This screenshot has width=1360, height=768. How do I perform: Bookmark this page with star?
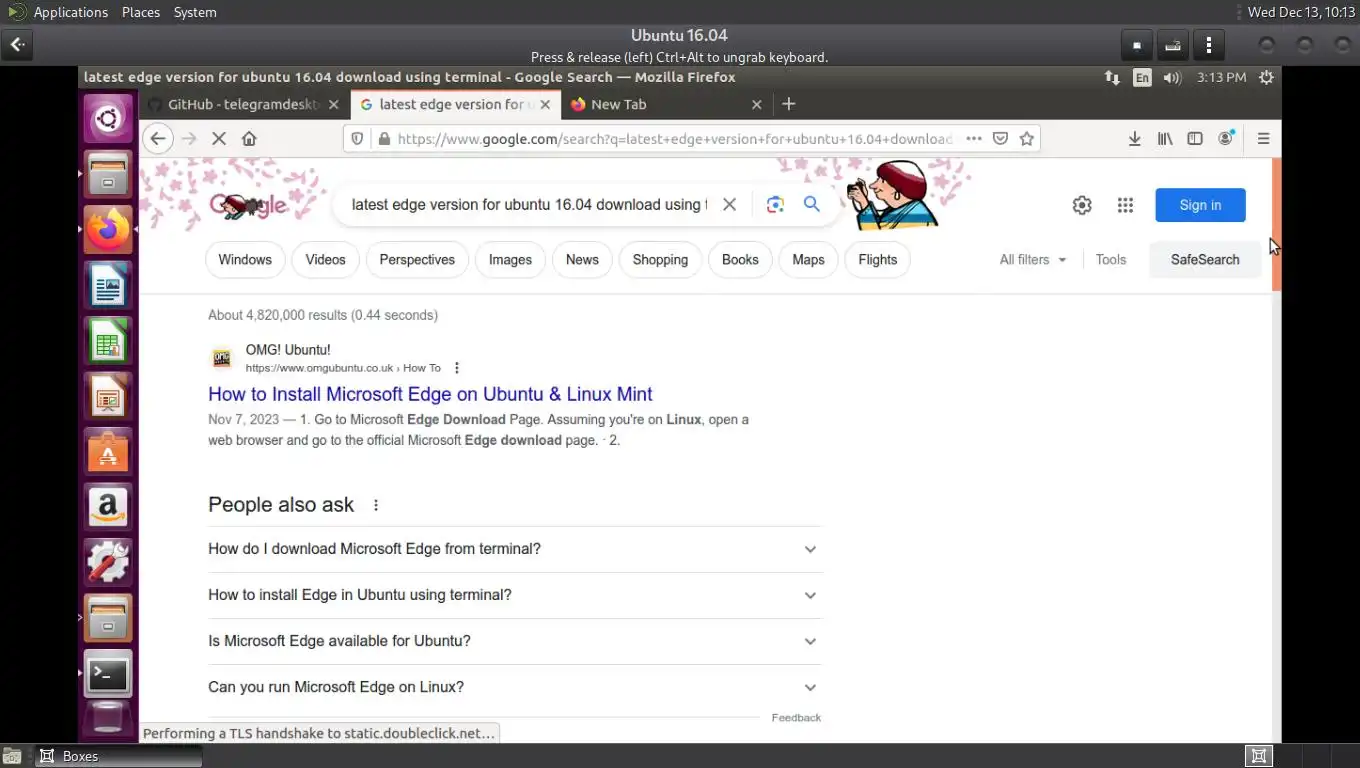point(1026,139)
